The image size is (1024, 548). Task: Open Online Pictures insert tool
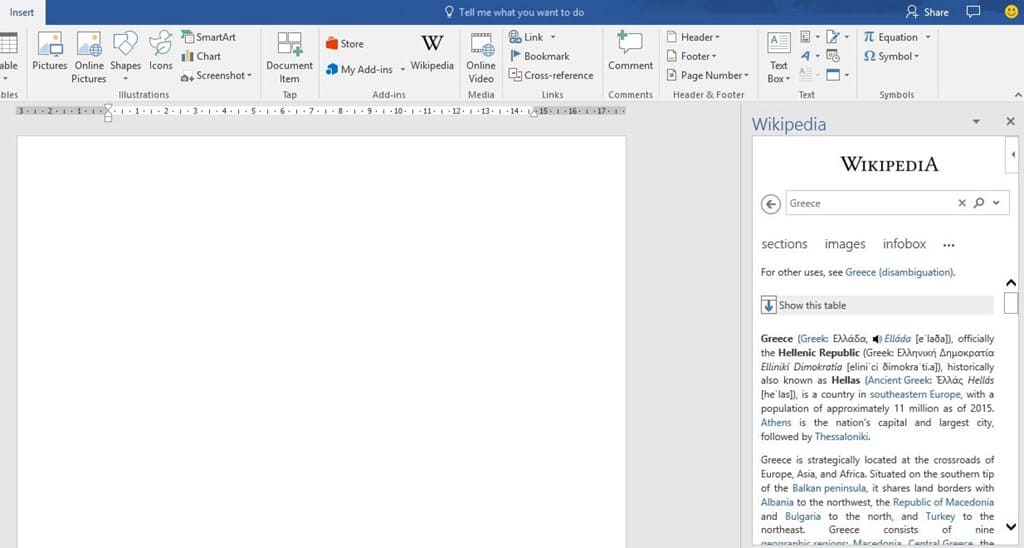pos(89,57)
